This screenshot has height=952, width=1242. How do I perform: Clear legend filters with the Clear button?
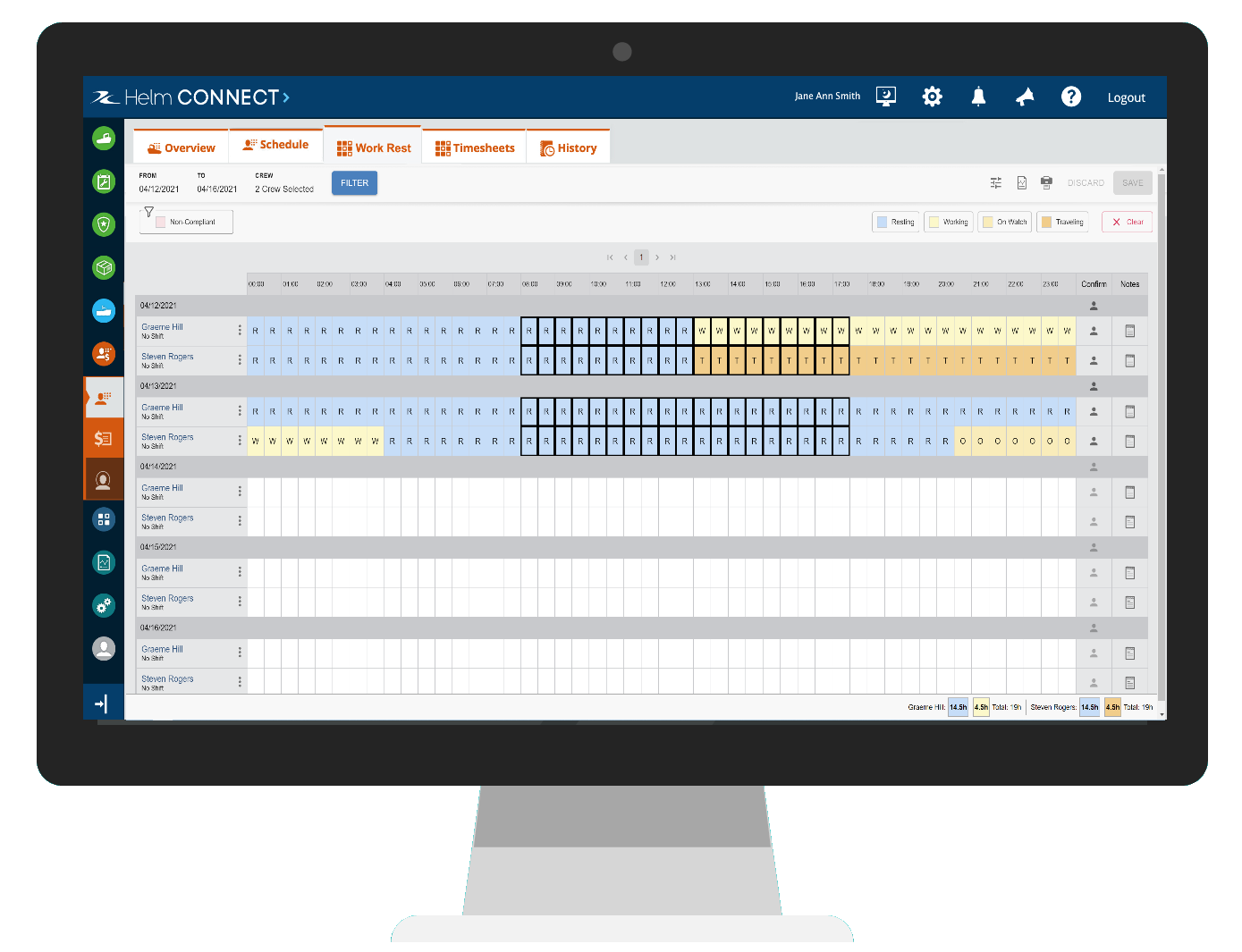(1127, 221)
